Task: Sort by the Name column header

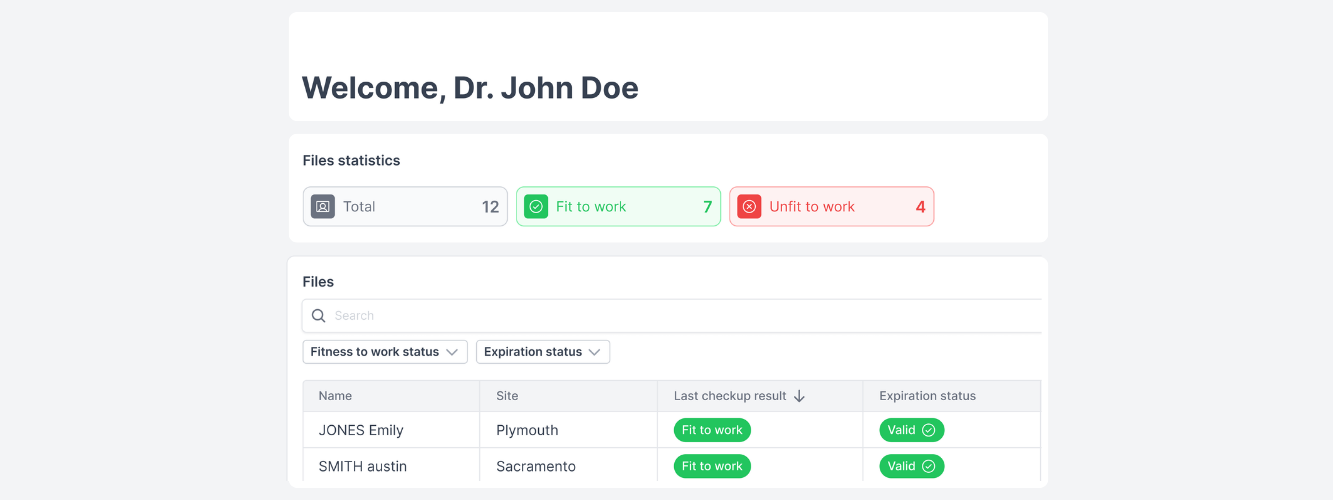Action: click(335, 396)
